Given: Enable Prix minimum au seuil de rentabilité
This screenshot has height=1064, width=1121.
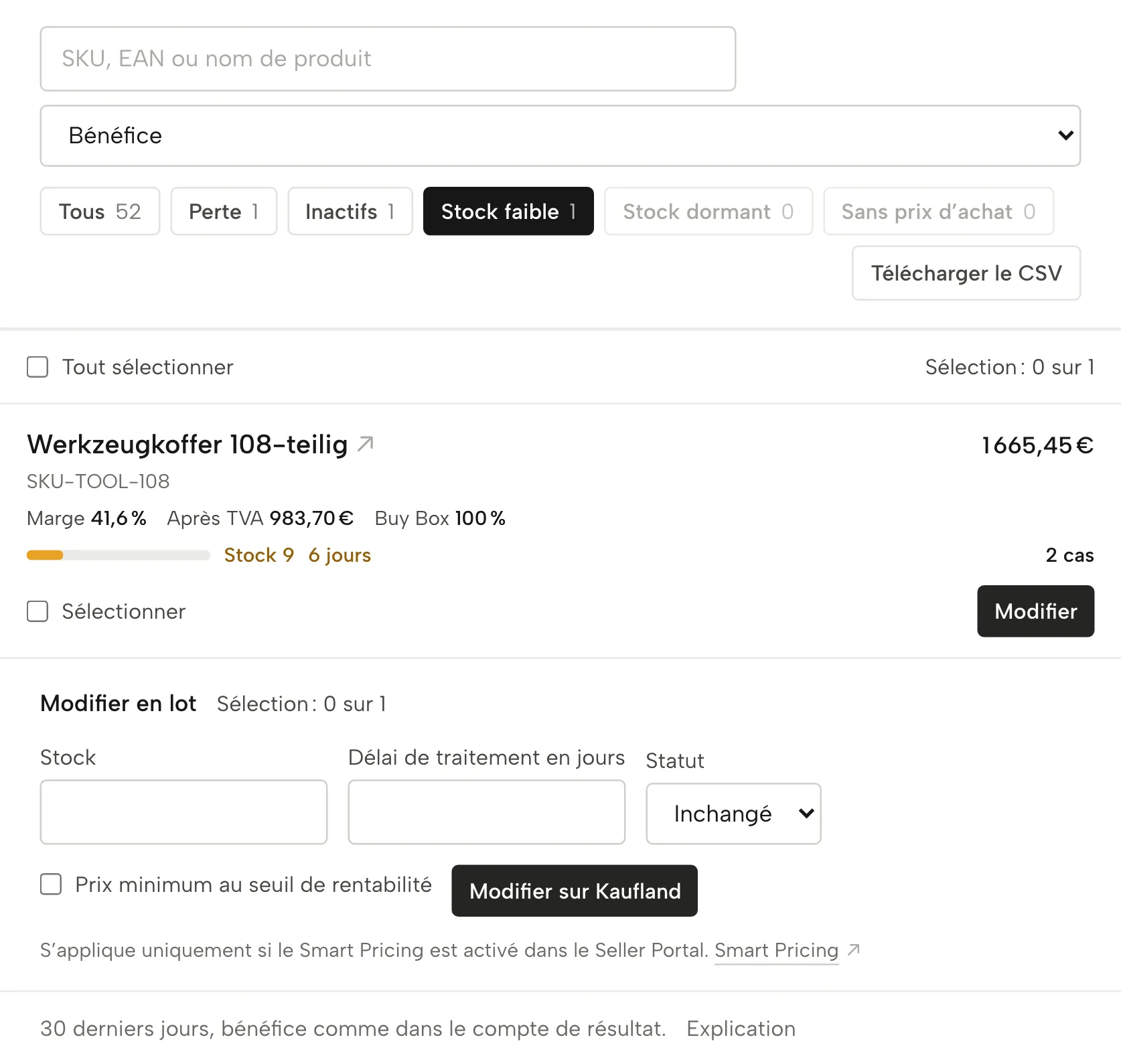Looking at the screenshot, I should point(51,884).
